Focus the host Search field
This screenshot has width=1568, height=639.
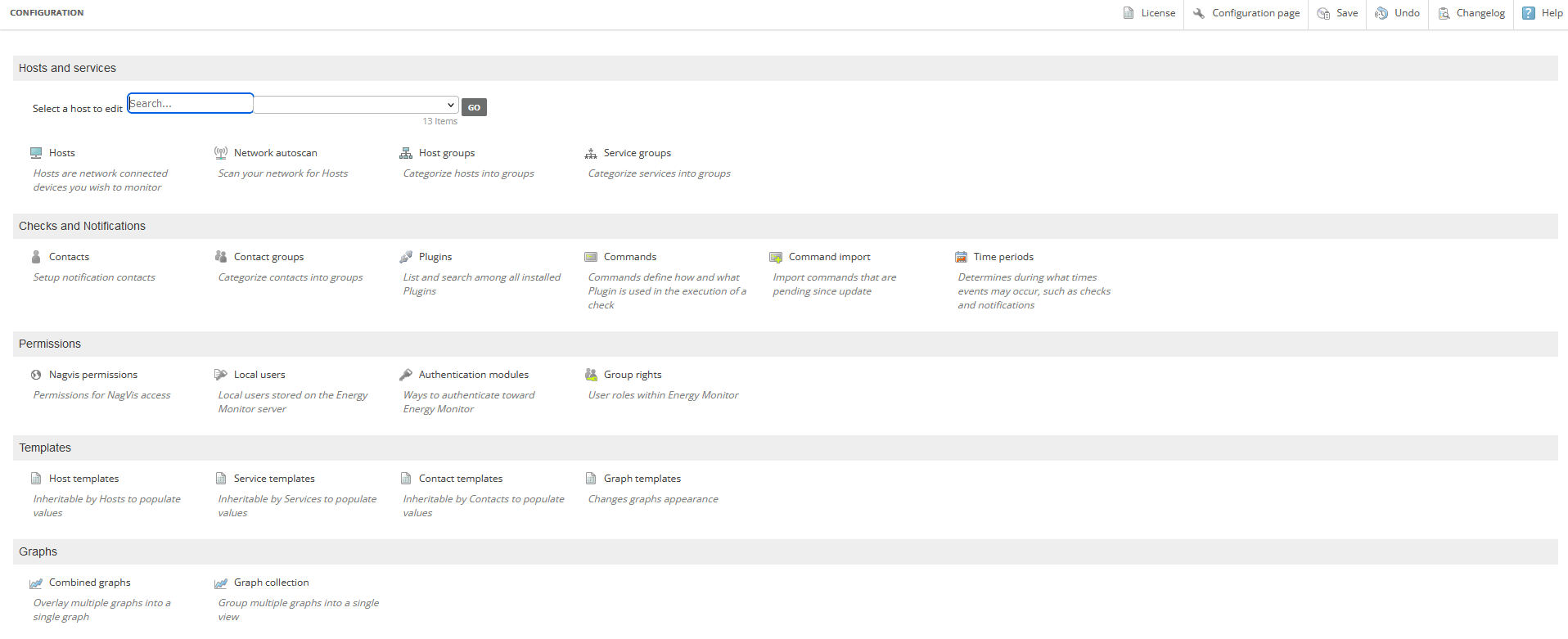click(191, 103)
